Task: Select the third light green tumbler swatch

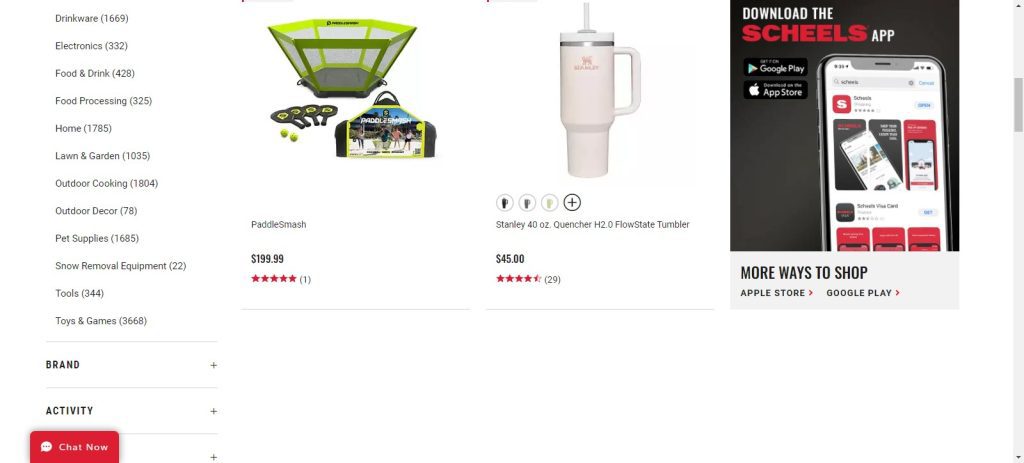Action: tap(550, 202)
